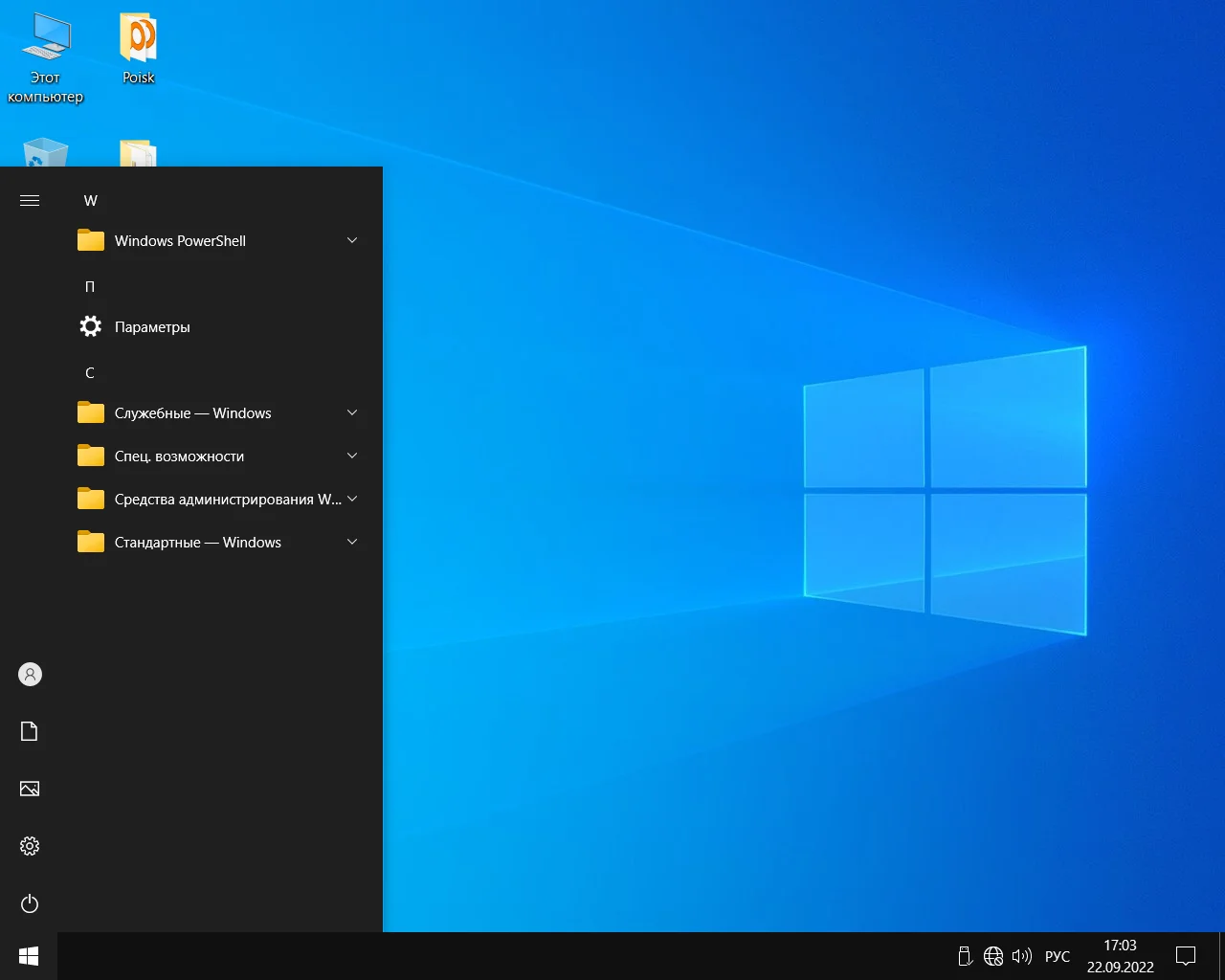Open the user account icon

coord(30,675)
